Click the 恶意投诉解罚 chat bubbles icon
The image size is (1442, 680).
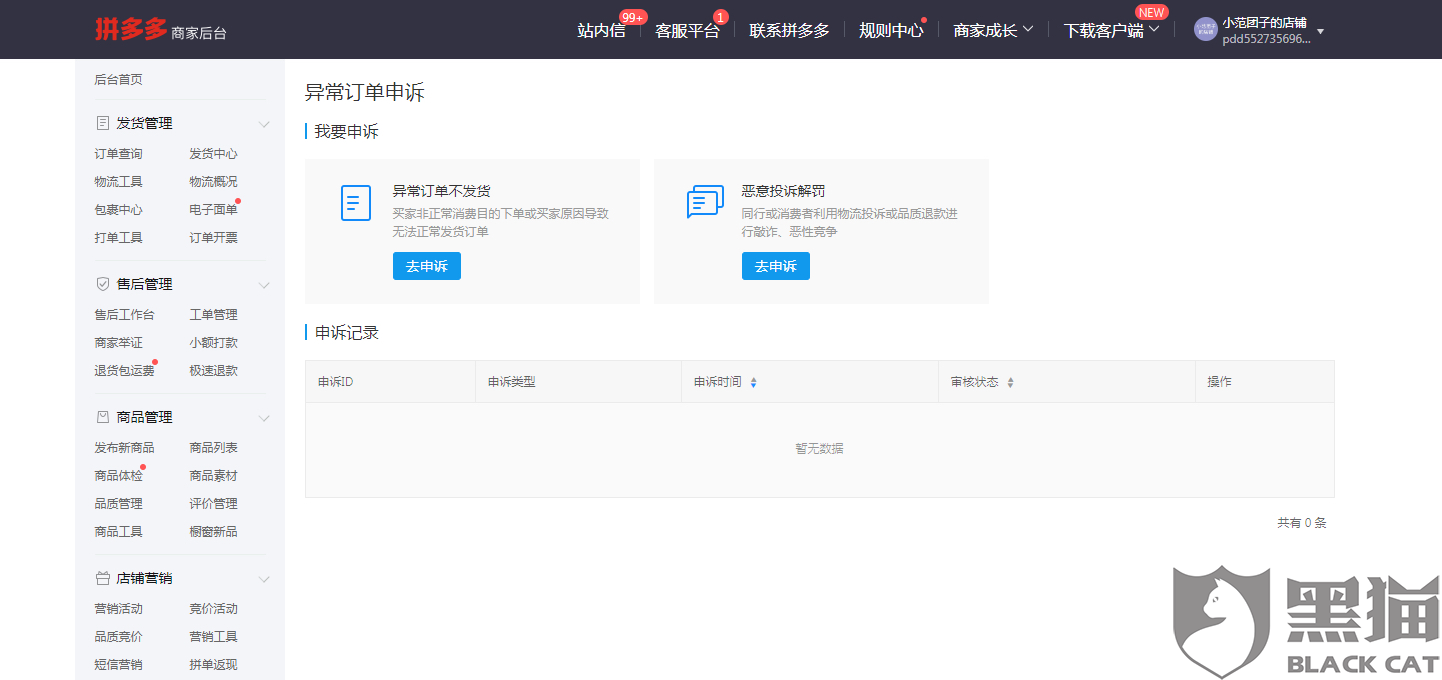click(x=704, y=203)
